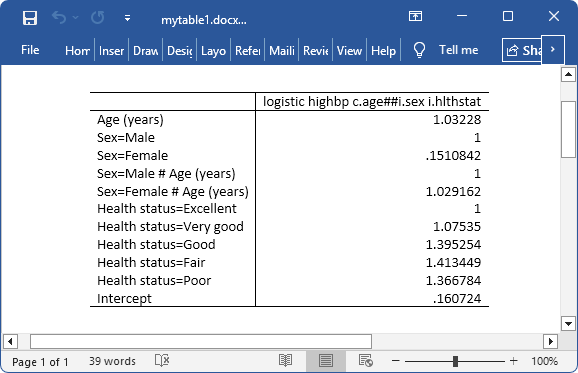Screen dimensions: 578x373
Task: Click the 'Intercept' row label
Action: point(124,299)
